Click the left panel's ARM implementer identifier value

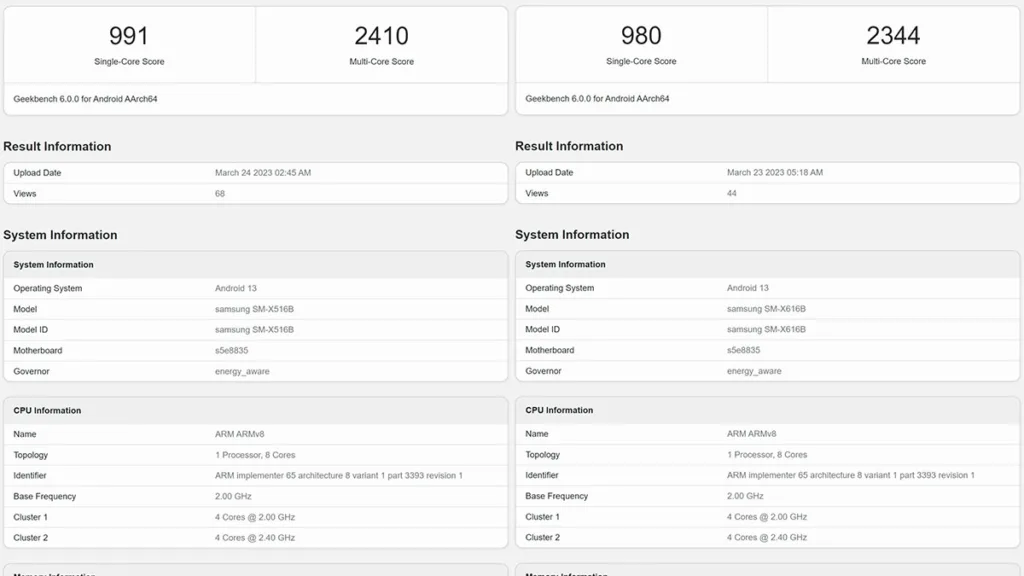click(338, 475)
